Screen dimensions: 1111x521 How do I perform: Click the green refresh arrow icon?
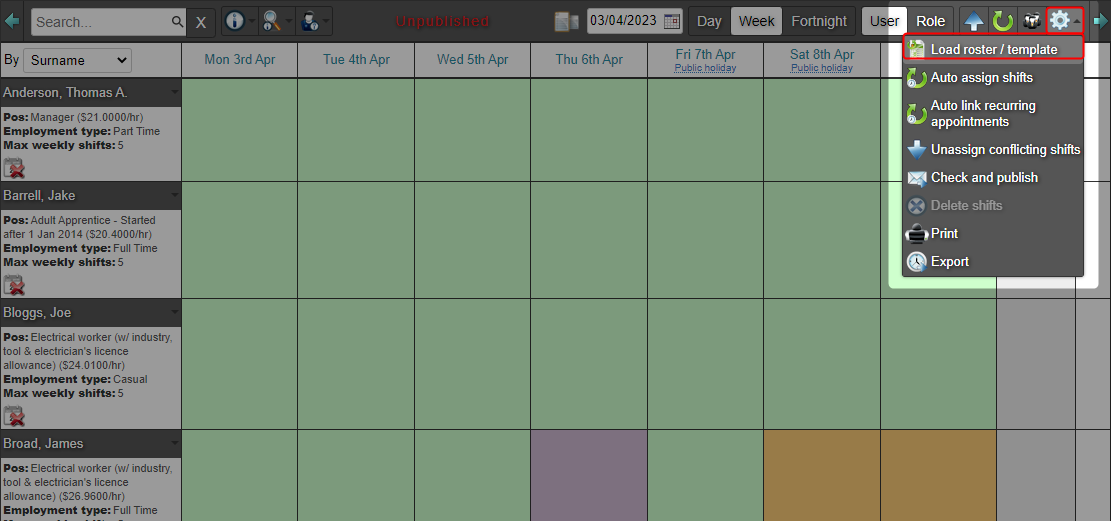(1002, 21)
